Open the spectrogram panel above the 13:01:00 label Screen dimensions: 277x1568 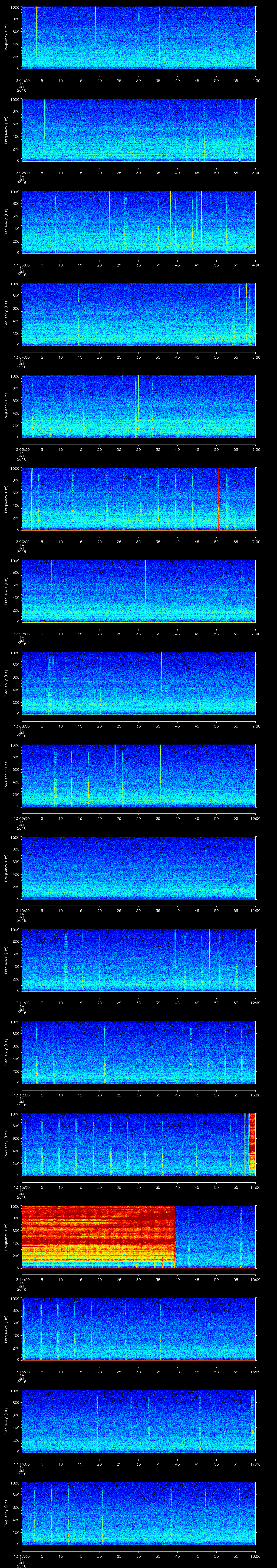click(x=139, y=38)
